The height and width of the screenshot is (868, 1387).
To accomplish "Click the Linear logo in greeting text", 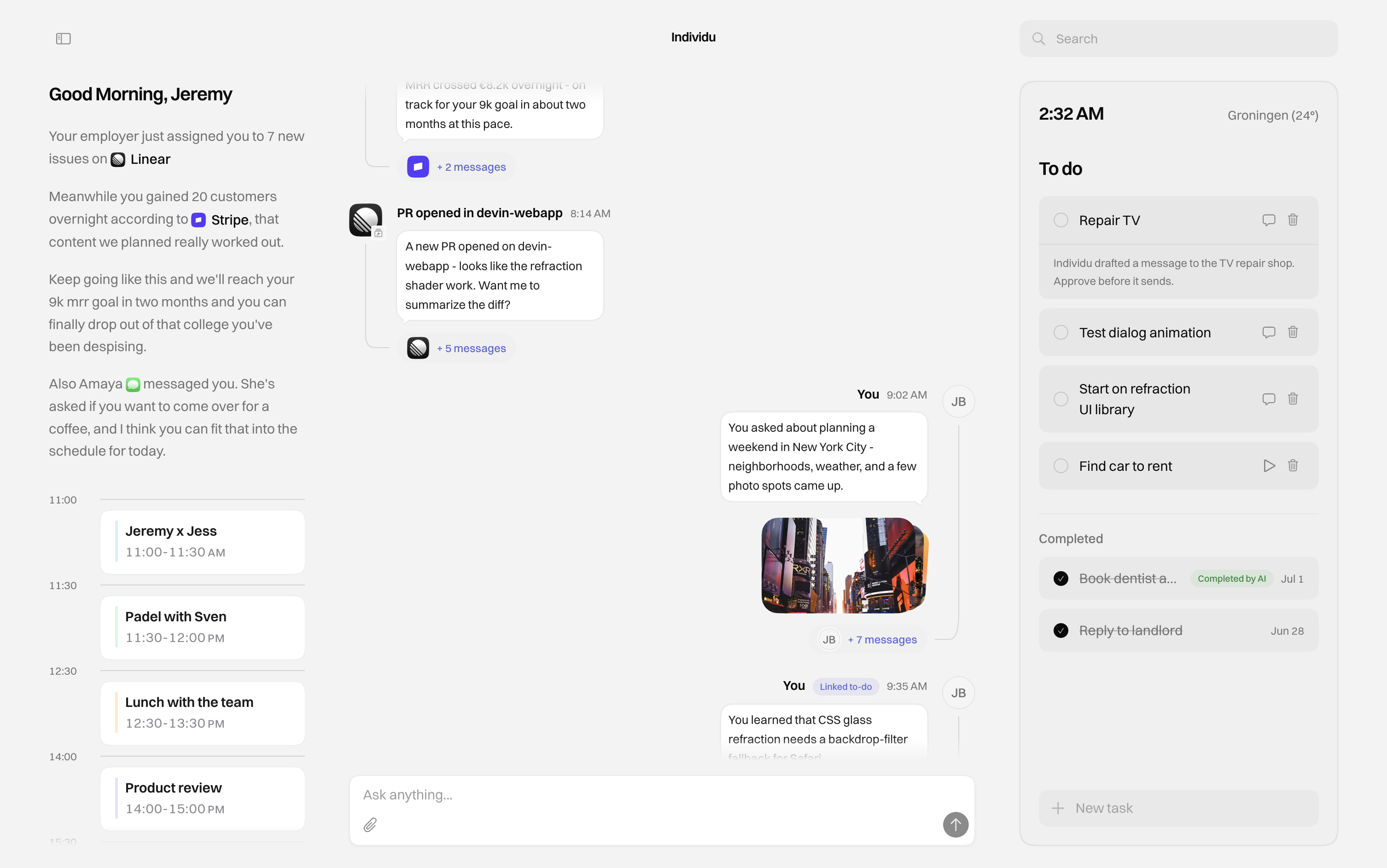I will [118, 160].
